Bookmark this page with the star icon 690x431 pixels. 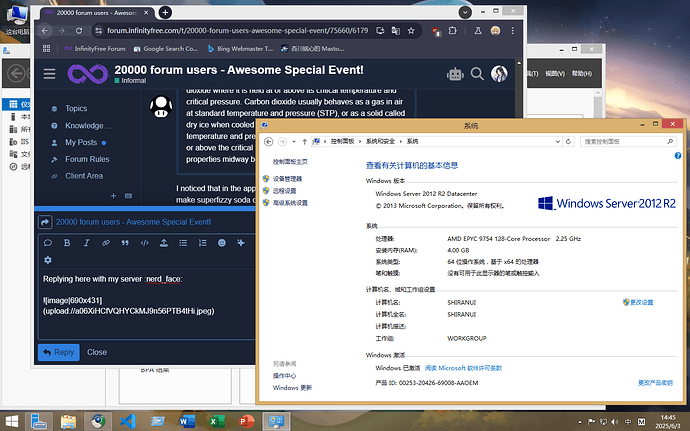(411, 30)
